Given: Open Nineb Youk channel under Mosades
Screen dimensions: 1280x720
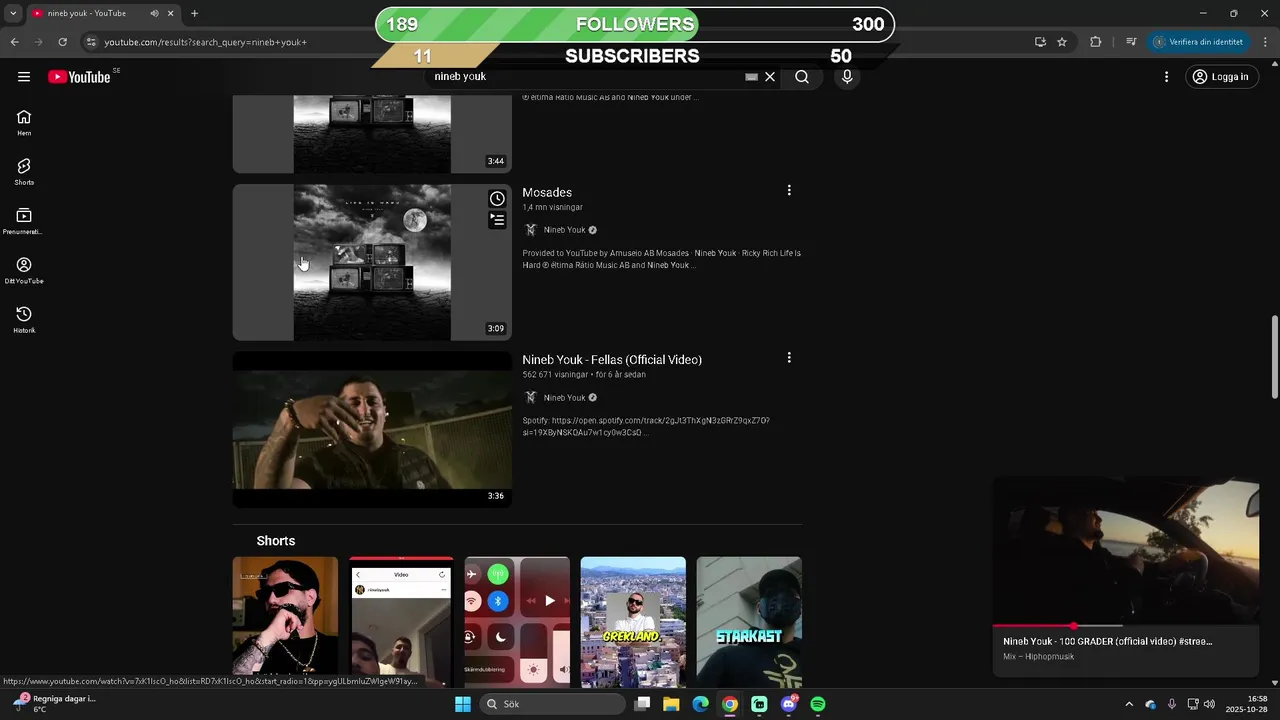Looking at the screenshot, I should 565,230.
